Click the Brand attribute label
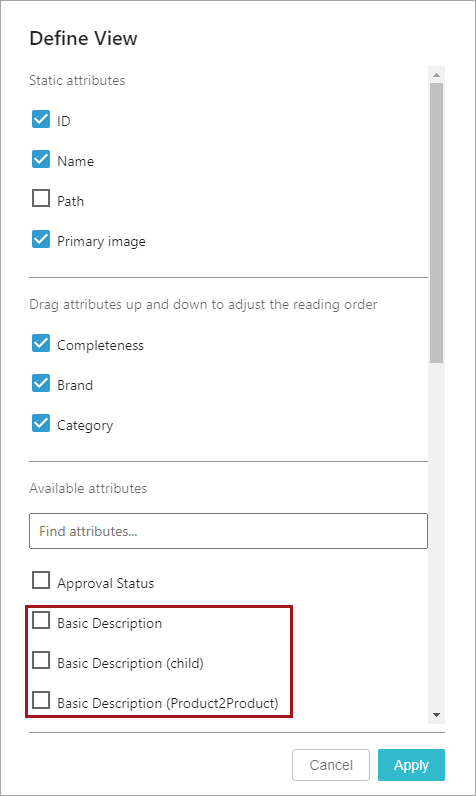476x796 pixels. (75, 385)
